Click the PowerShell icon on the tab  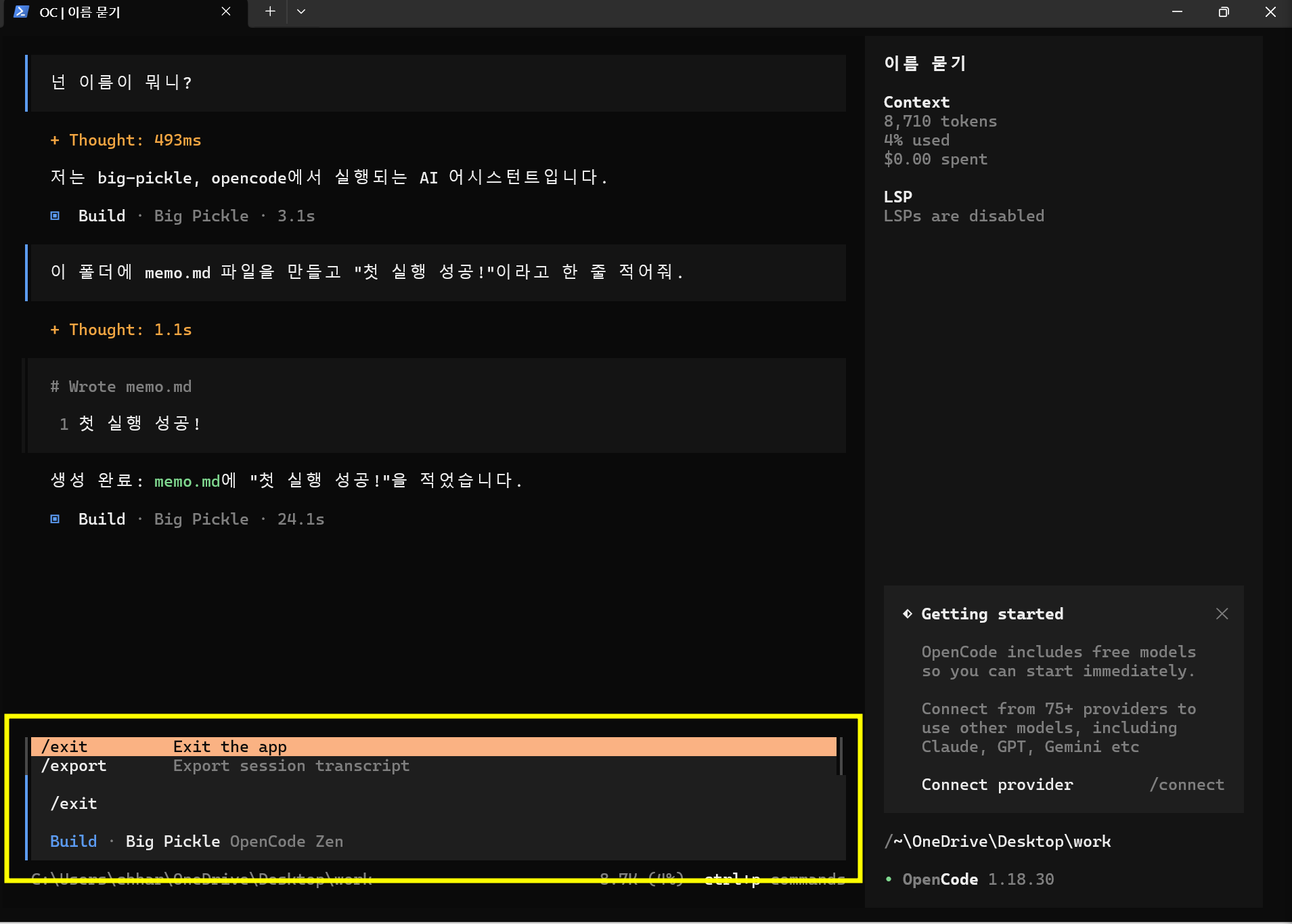[x=21, y=12]
